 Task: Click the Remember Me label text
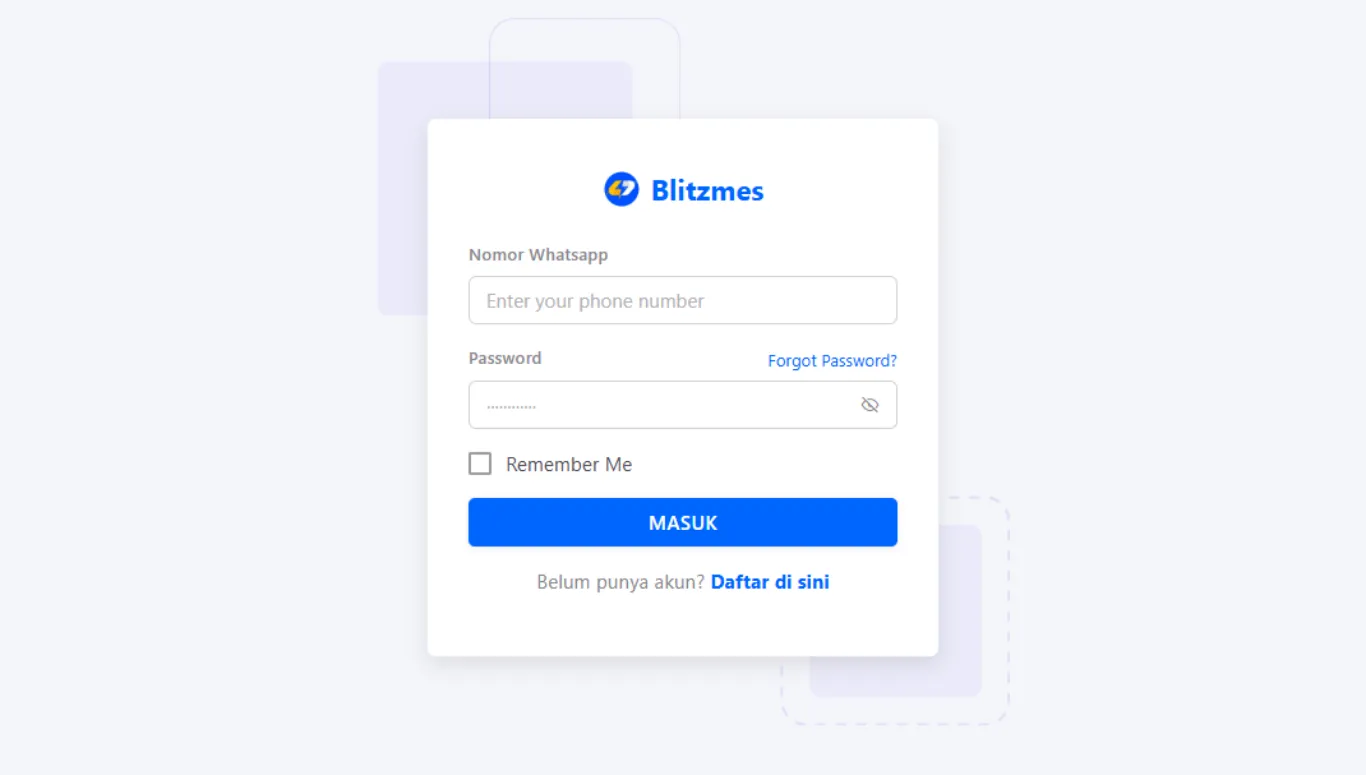(x=569, y=465)
